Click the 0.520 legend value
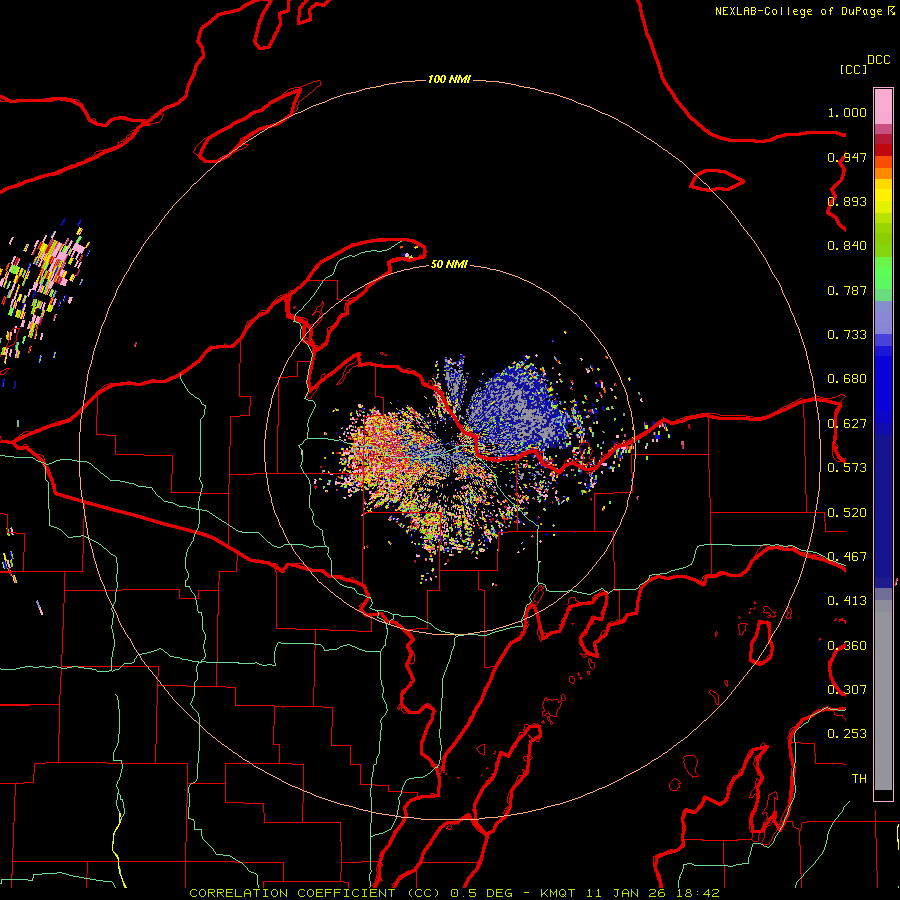This screenshot has height=900, width=900. (x=847, y=513)
